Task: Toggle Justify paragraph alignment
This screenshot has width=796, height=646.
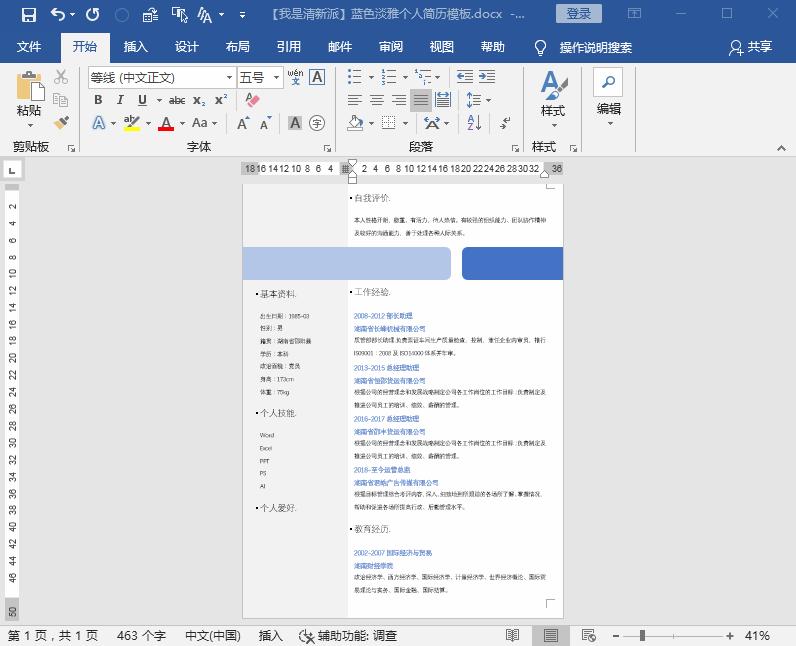Action: tap(421, 100)
